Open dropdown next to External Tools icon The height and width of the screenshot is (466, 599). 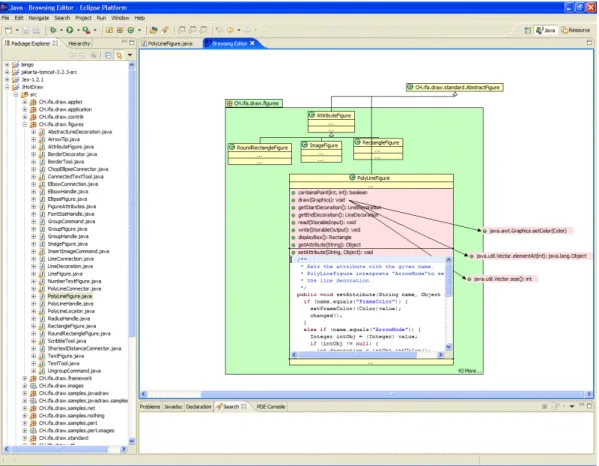95,30
